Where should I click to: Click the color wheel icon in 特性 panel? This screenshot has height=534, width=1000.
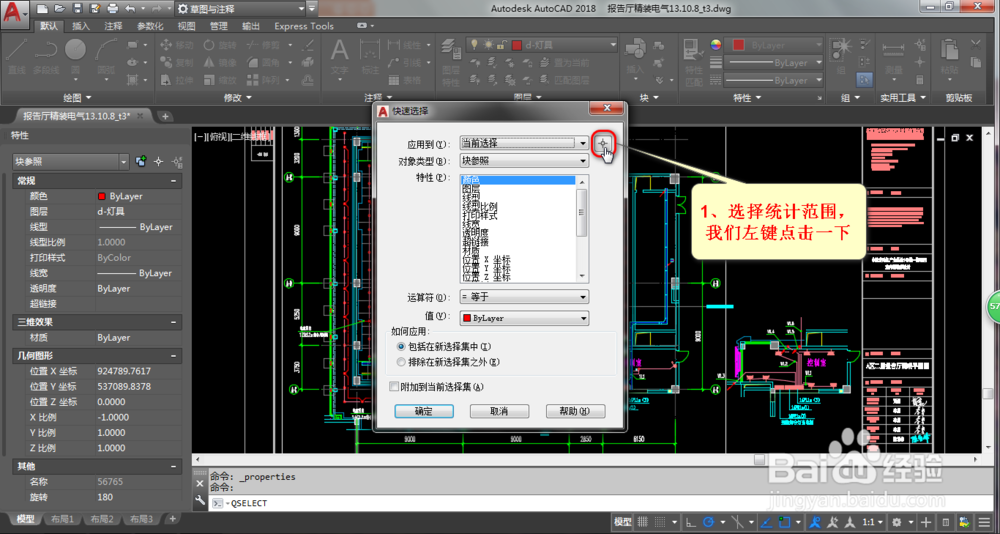tap(716, 45)
